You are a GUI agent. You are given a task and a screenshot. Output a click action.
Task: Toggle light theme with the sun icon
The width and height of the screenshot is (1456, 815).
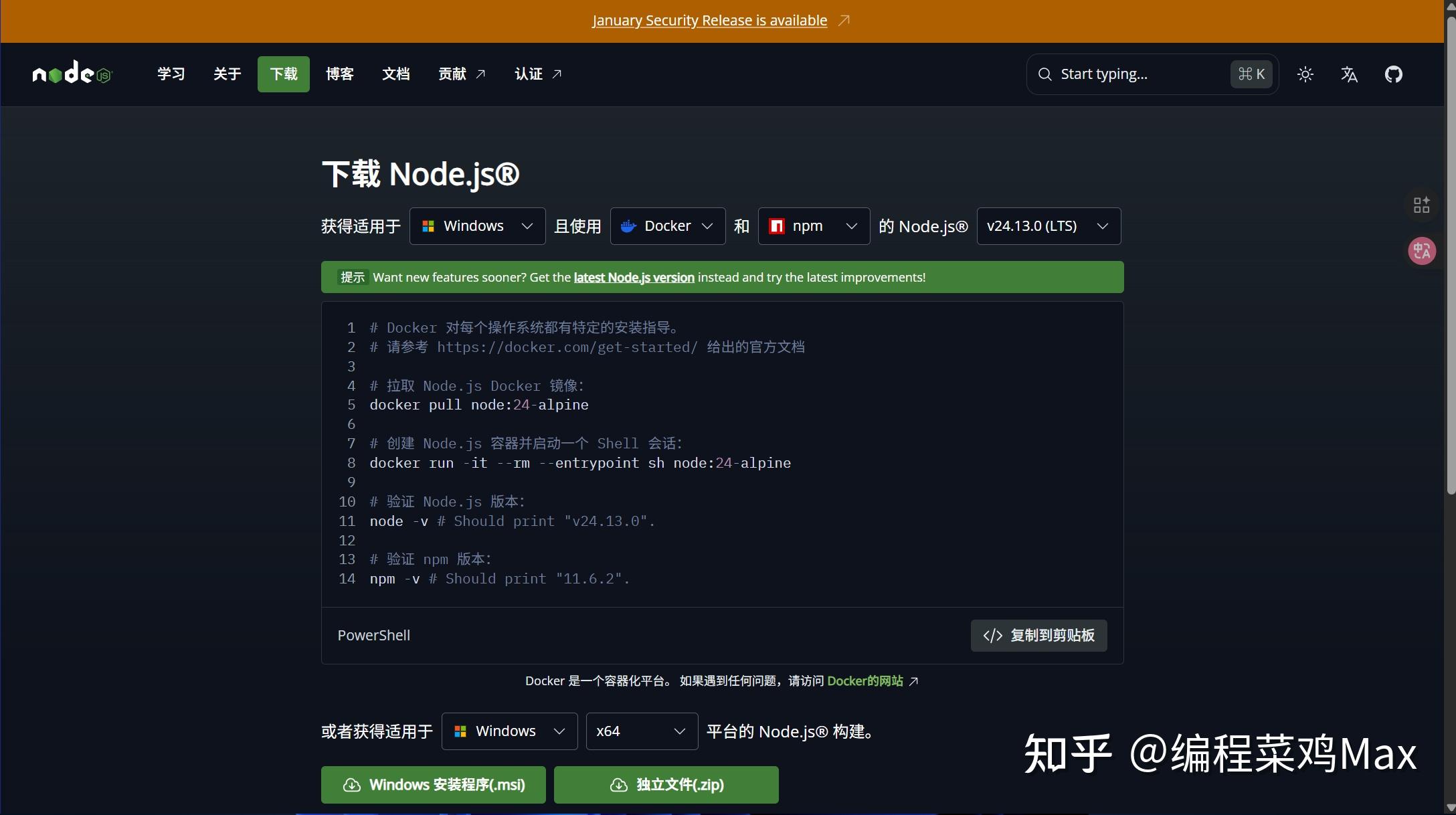click(1305, 74)
